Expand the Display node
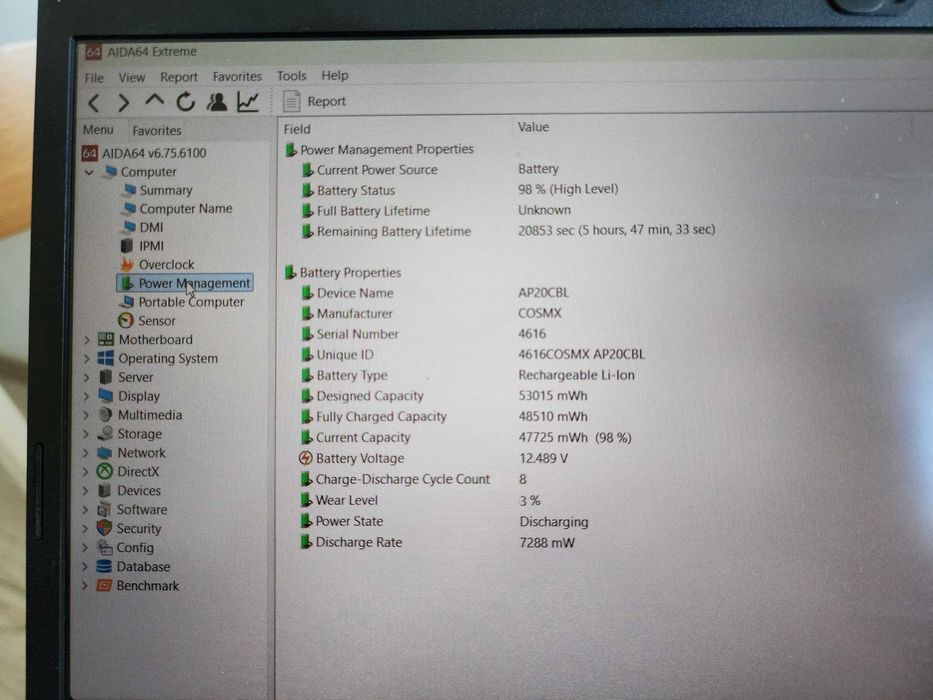Viewport: 933px width, 700px height. pyautogui.click(x=86, y=396)
